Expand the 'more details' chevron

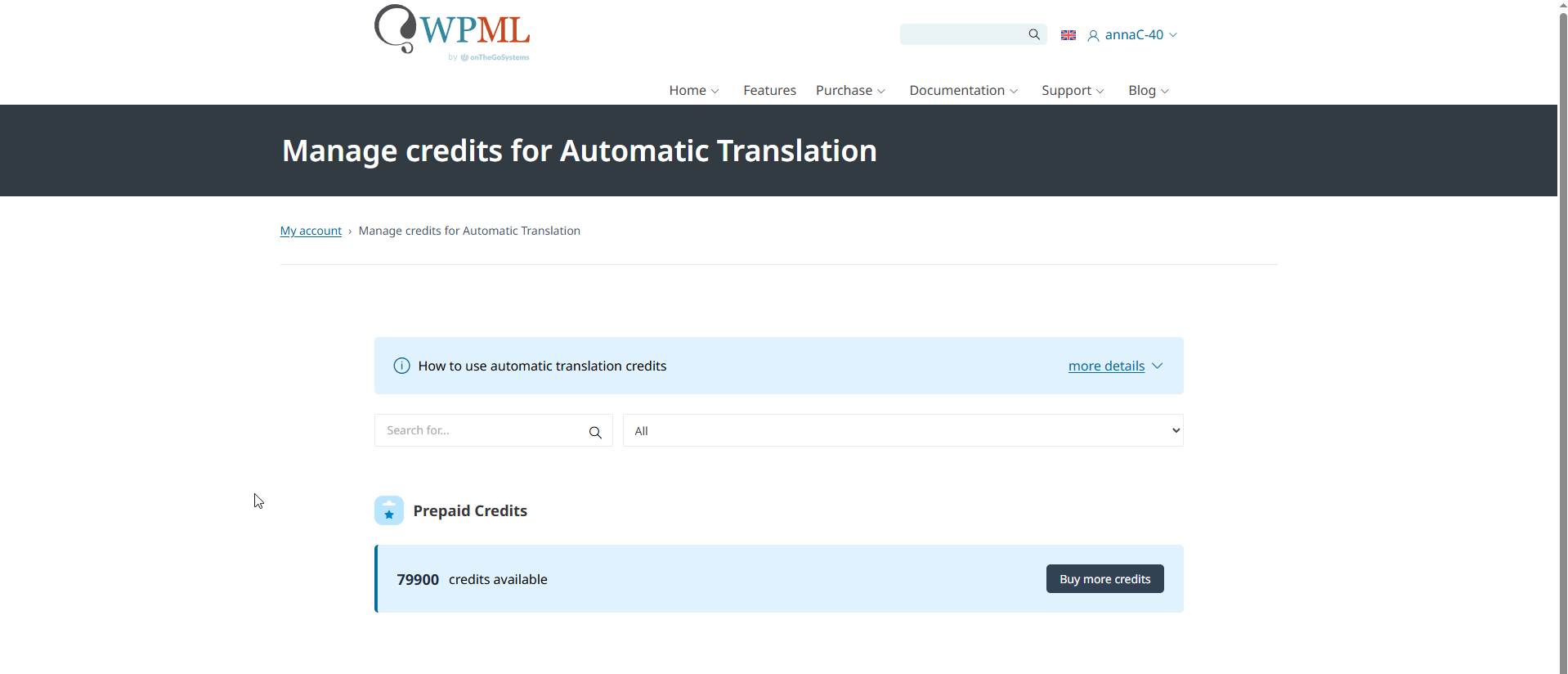point(1157,366)
